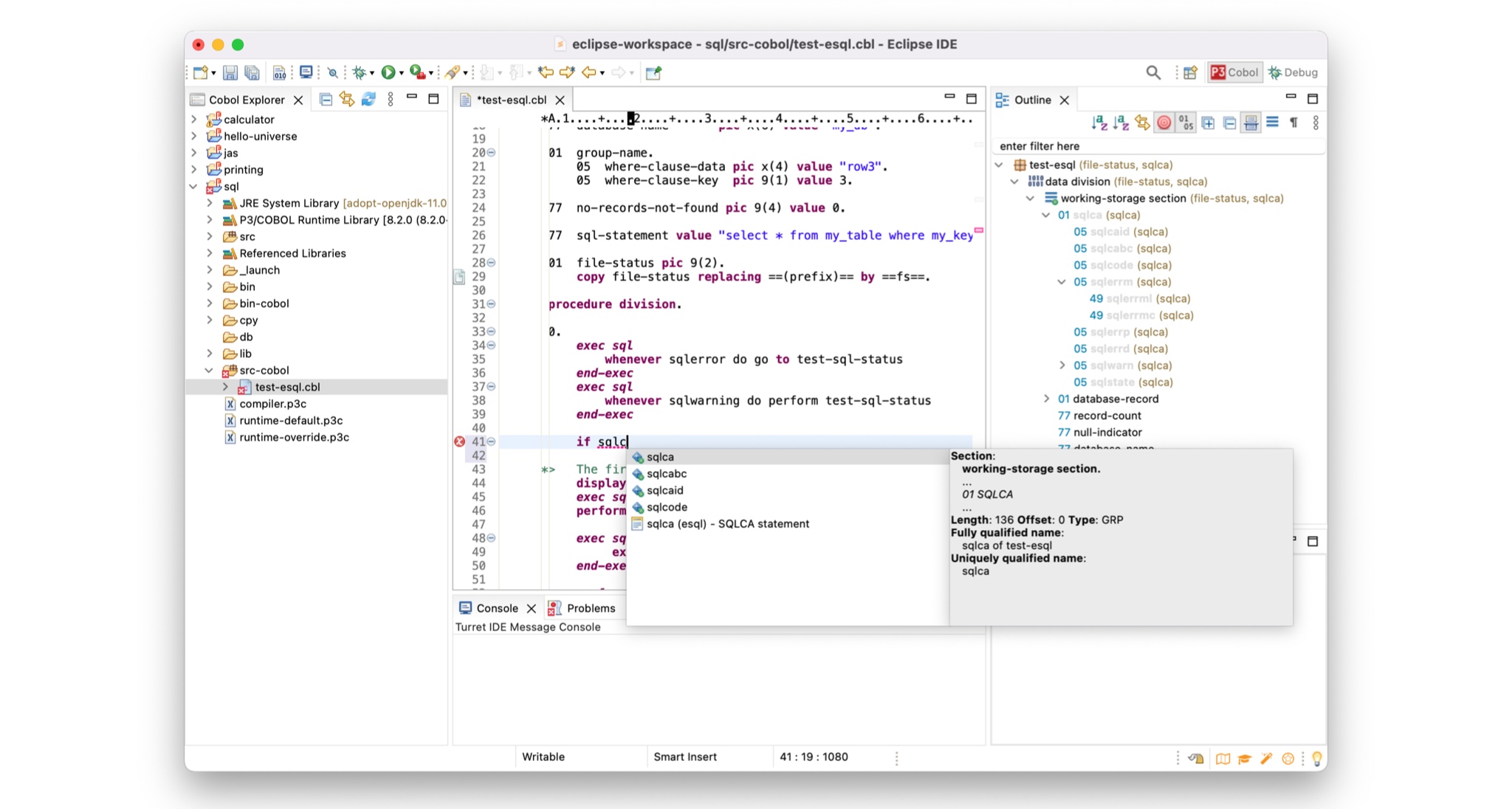Click the Outline filter text field
This screenshot has height=809, width=1512.
click(x=1157, y=146)
